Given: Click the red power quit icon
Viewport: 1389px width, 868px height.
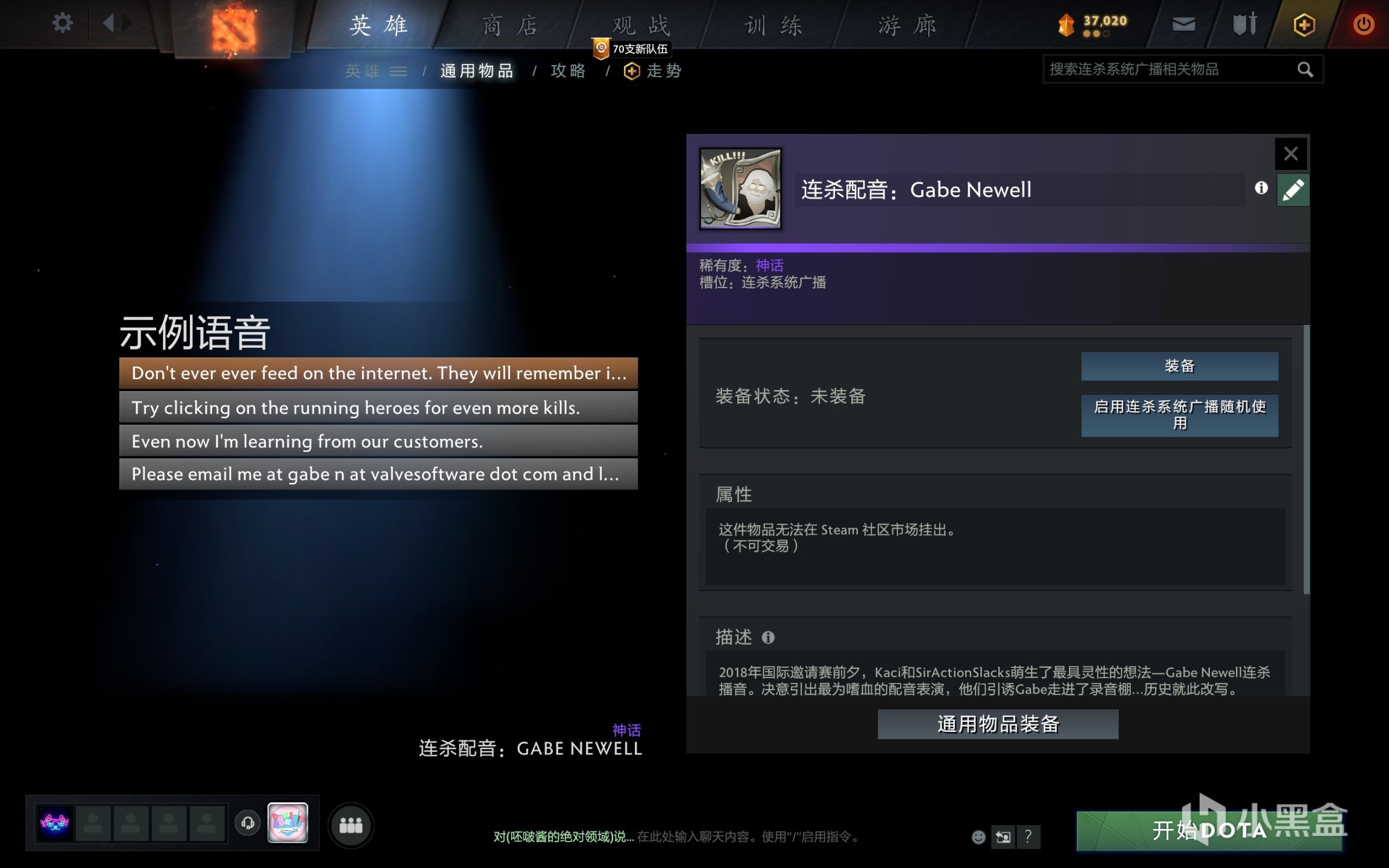Looking at the screenshot, I should 1363,25.
